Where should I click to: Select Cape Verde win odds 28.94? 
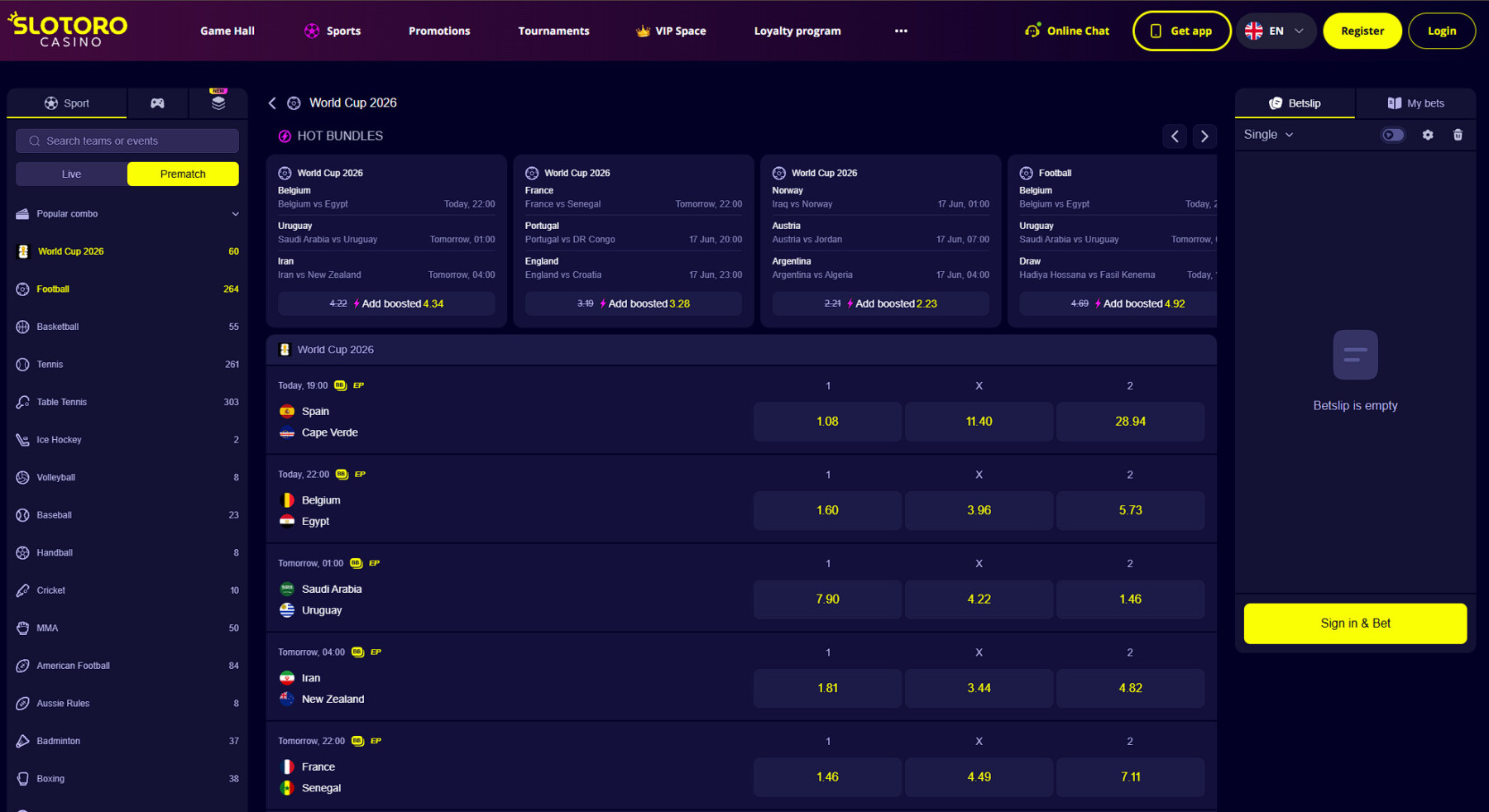pos(1130,422)
